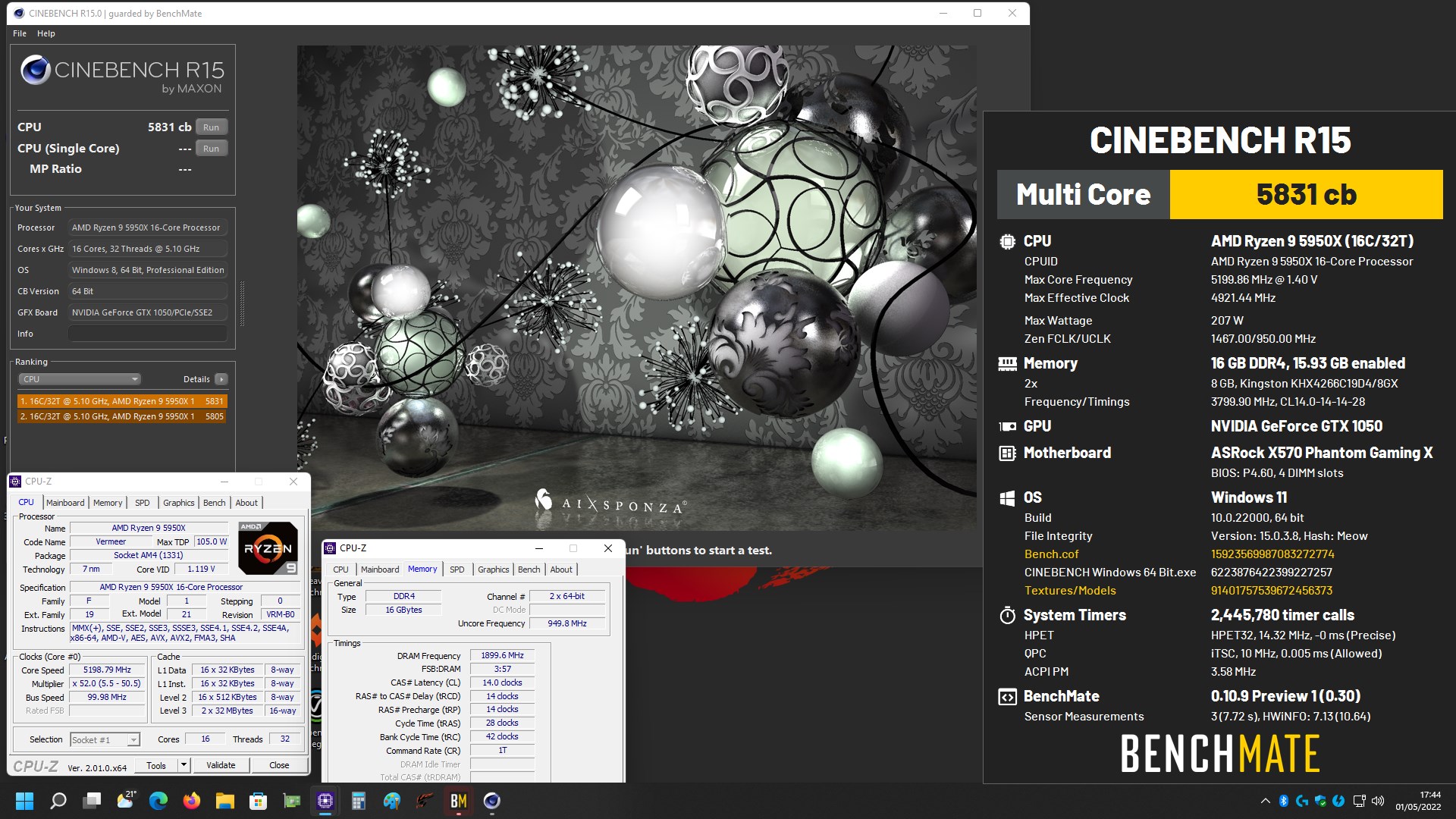Click the Details arrow button in Ranking
Image resolution: width=1456 pixels, height=819 pixels.
tap(221, 379)
